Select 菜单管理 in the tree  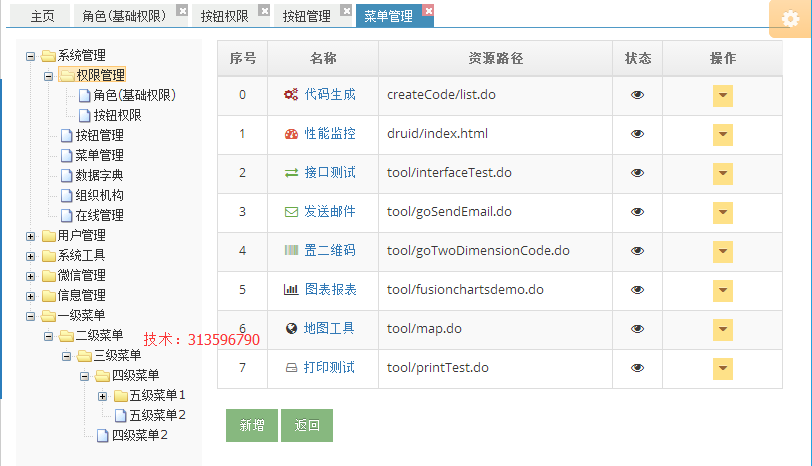coord(99,155)
